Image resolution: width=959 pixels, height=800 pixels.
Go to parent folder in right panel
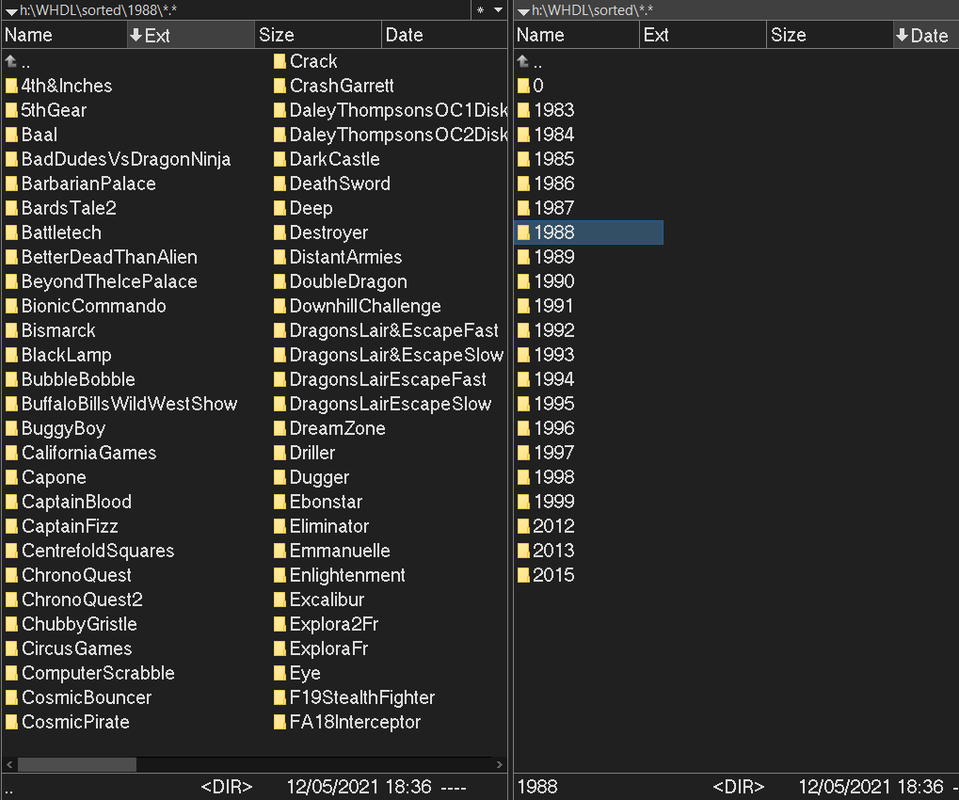point(529,61)
